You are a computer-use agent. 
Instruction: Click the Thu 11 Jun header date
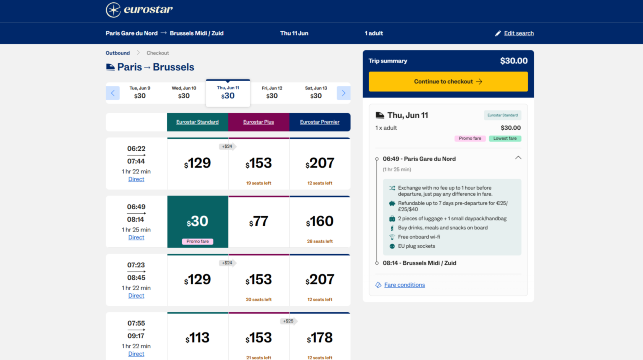[294, 33]
